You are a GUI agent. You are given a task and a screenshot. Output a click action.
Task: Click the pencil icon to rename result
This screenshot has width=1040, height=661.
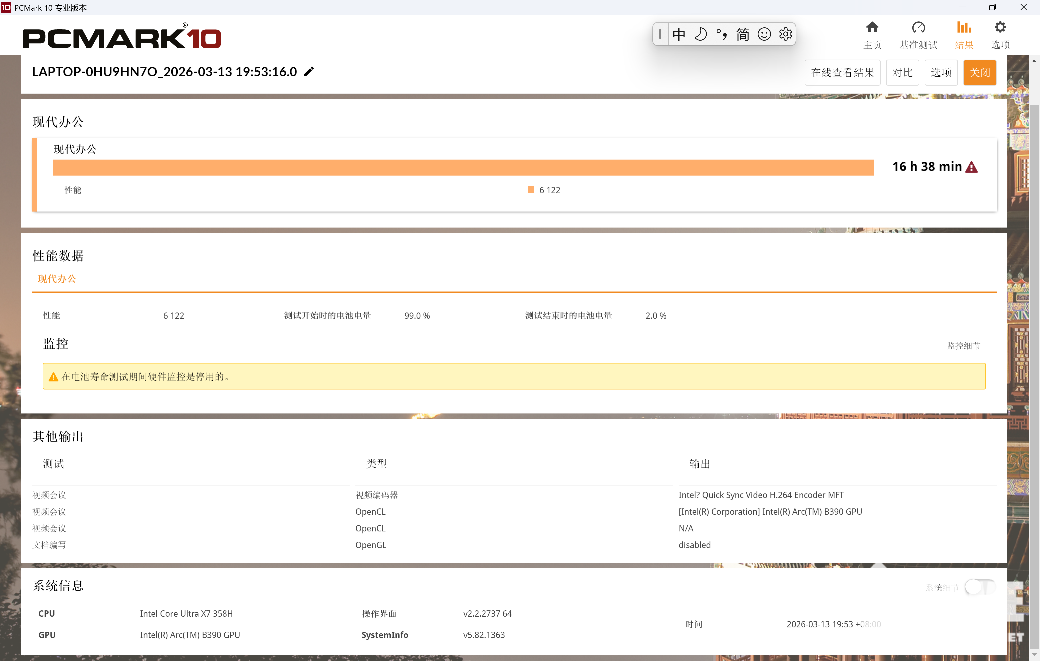click(309, 72)
